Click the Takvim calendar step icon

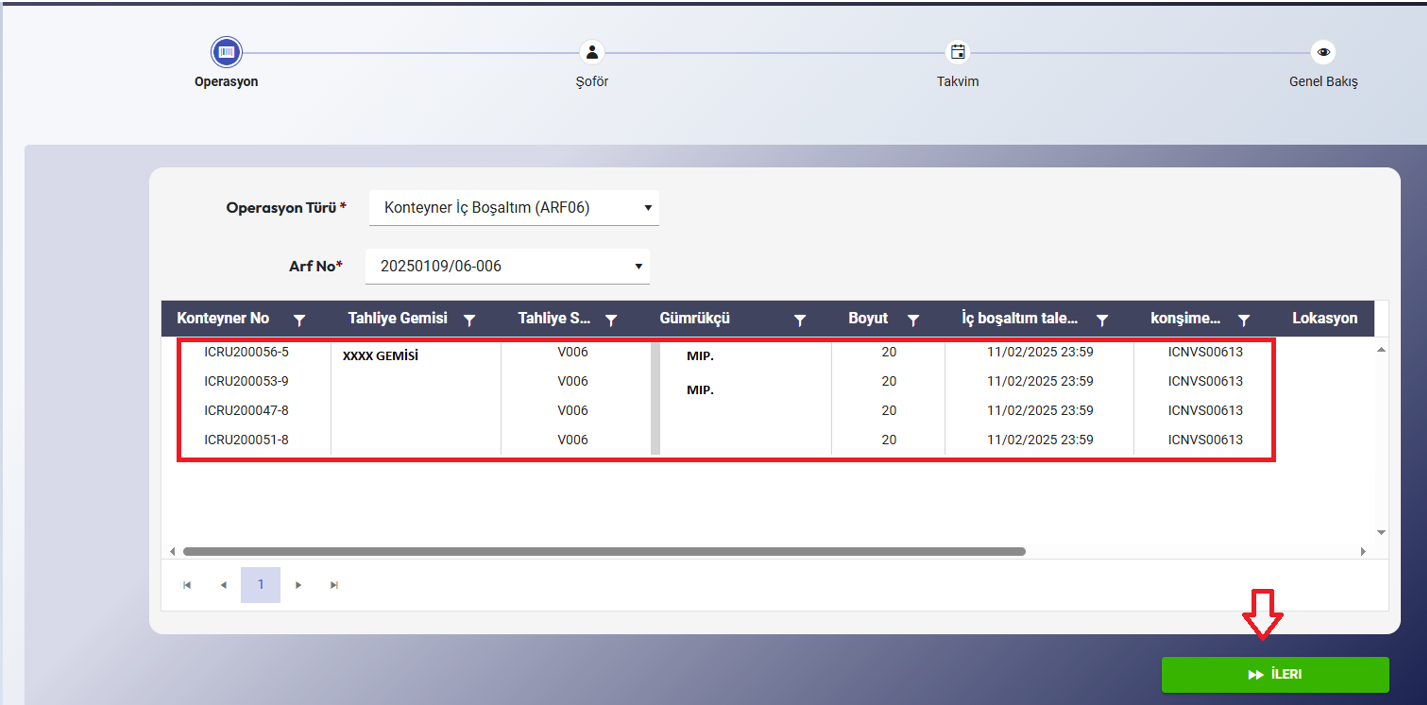(957, 52)
